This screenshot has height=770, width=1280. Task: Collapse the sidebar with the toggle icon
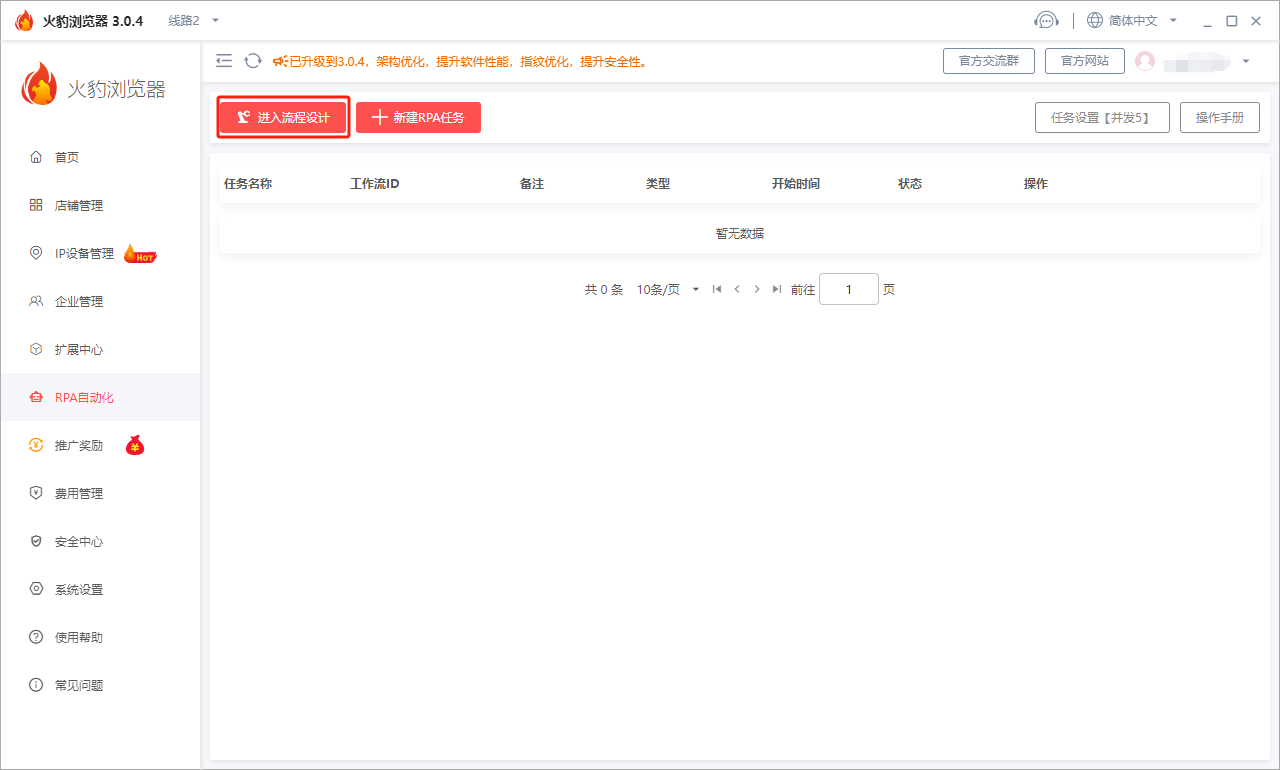click(x=224, y=60)
